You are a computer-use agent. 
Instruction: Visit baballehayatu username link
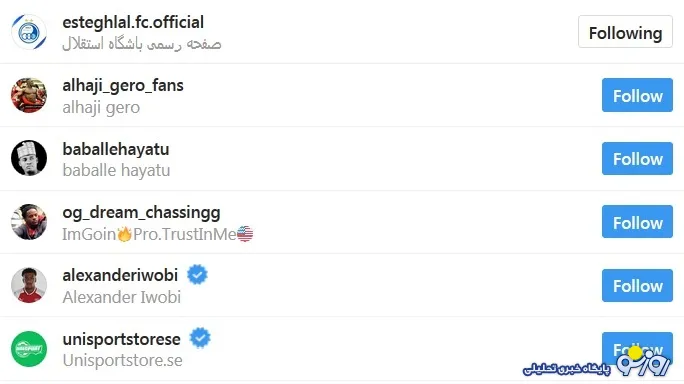pos(116,149)
